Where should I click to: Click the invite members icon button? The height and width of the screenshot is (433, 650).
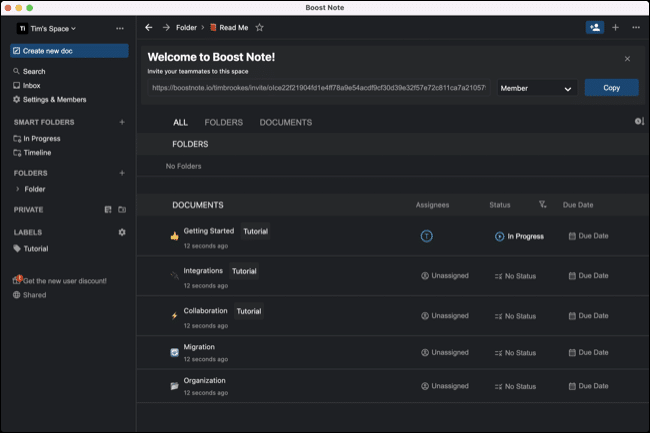point(594,28)
